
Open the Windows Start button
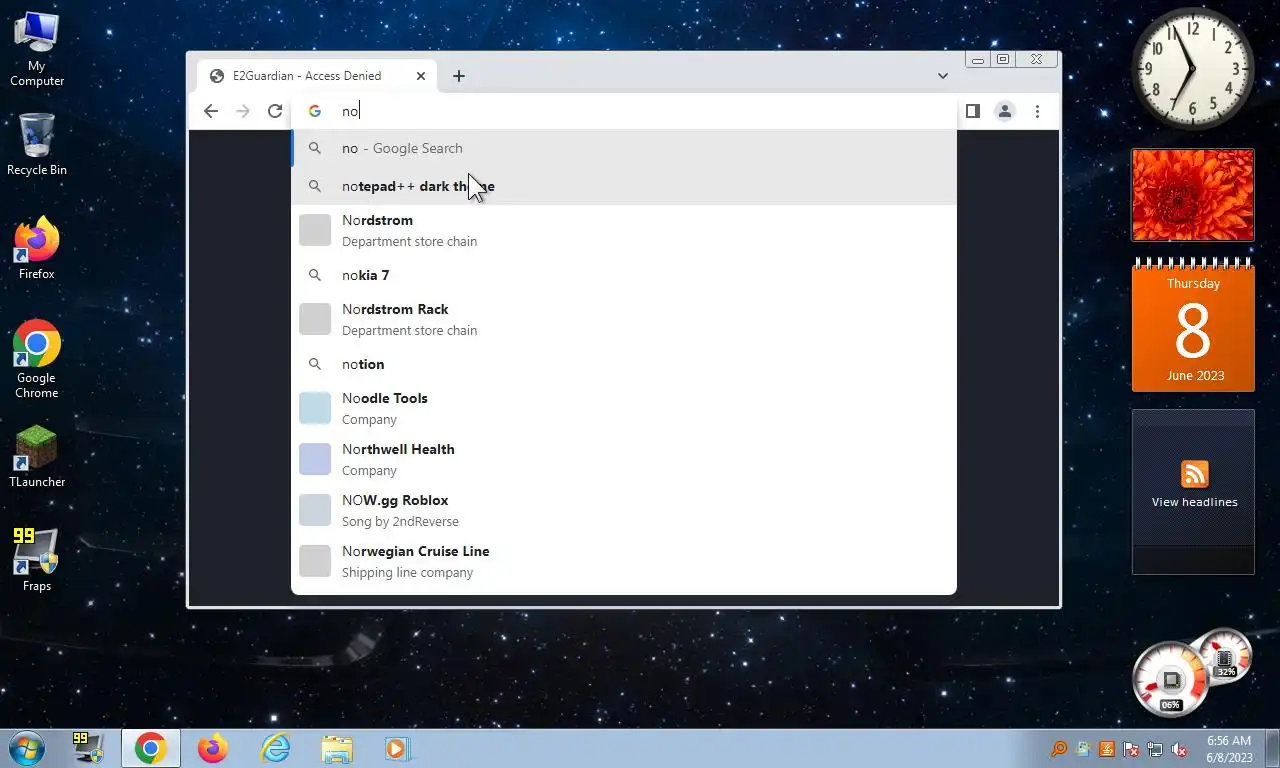(27, 748)
